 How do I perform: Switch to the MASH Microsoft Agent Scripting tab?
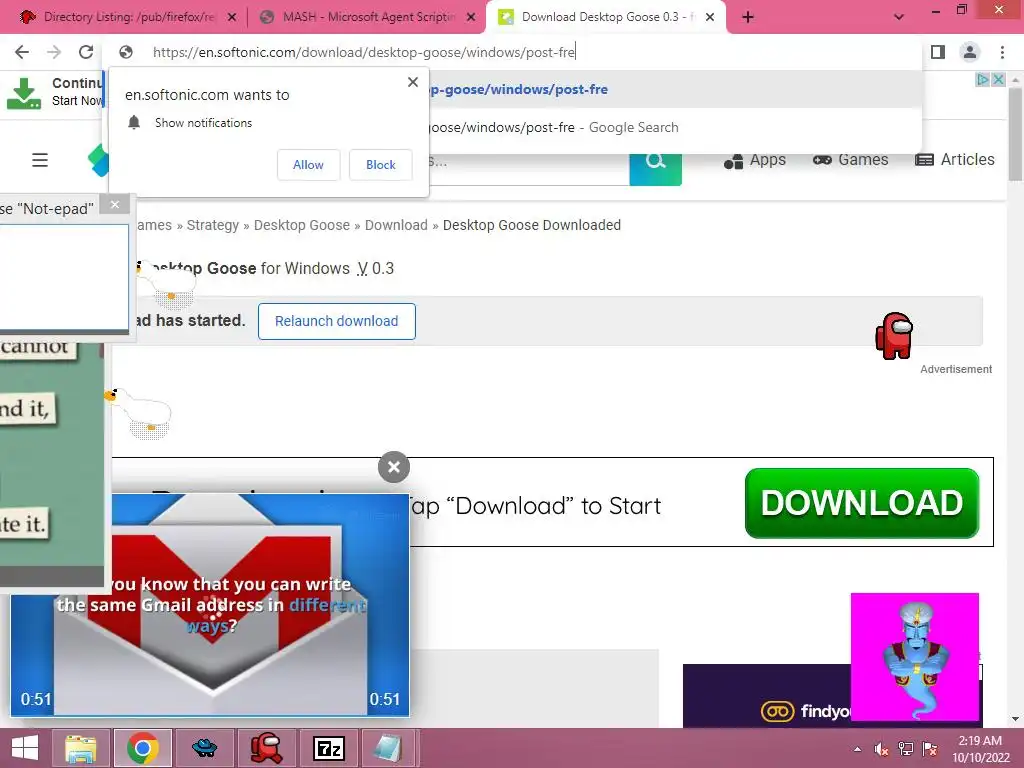point(368,17)
